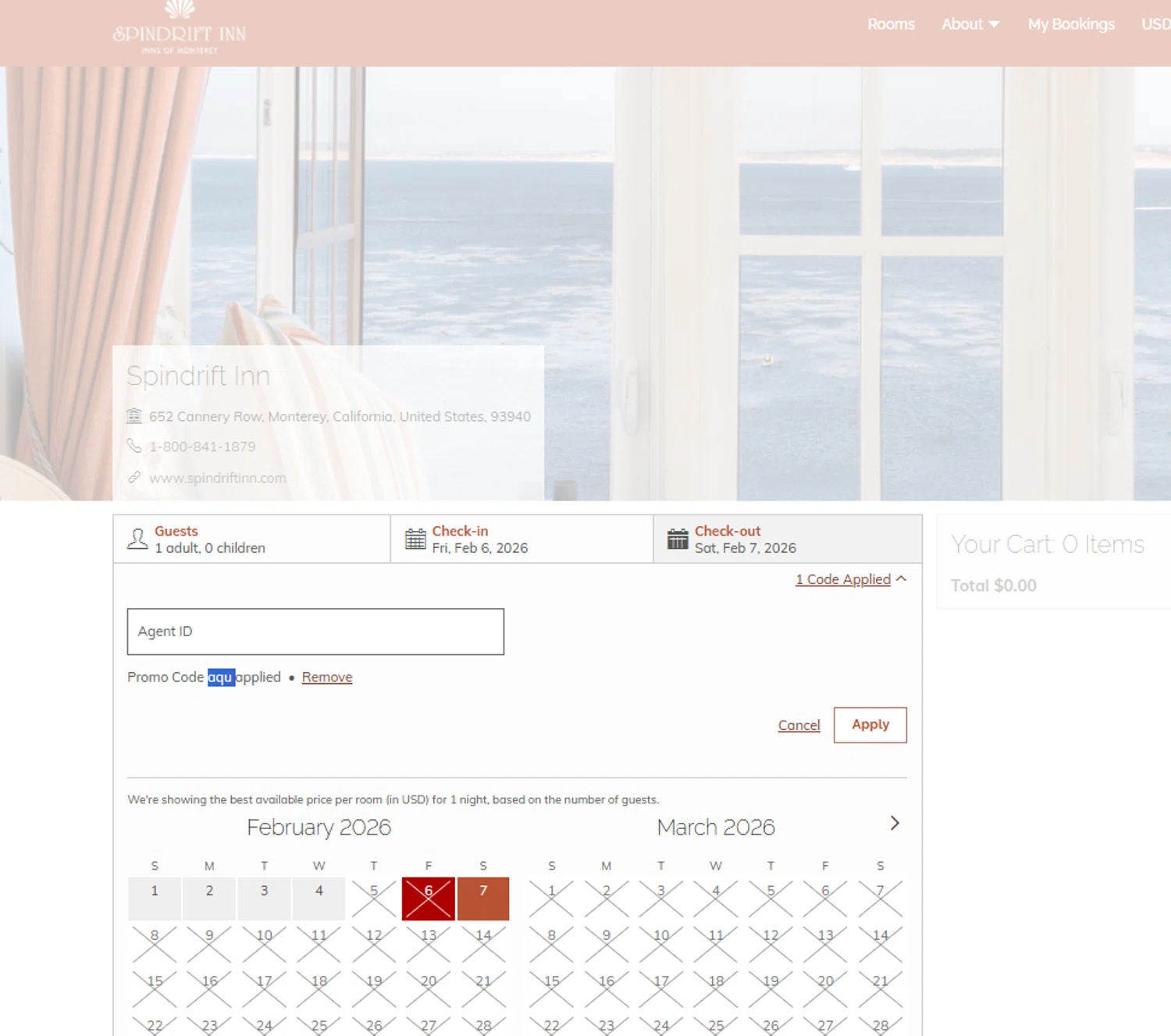The height and width of the screenshot is (1036, 1171).
Task: Click the Guests person icon
Action: 137,539
